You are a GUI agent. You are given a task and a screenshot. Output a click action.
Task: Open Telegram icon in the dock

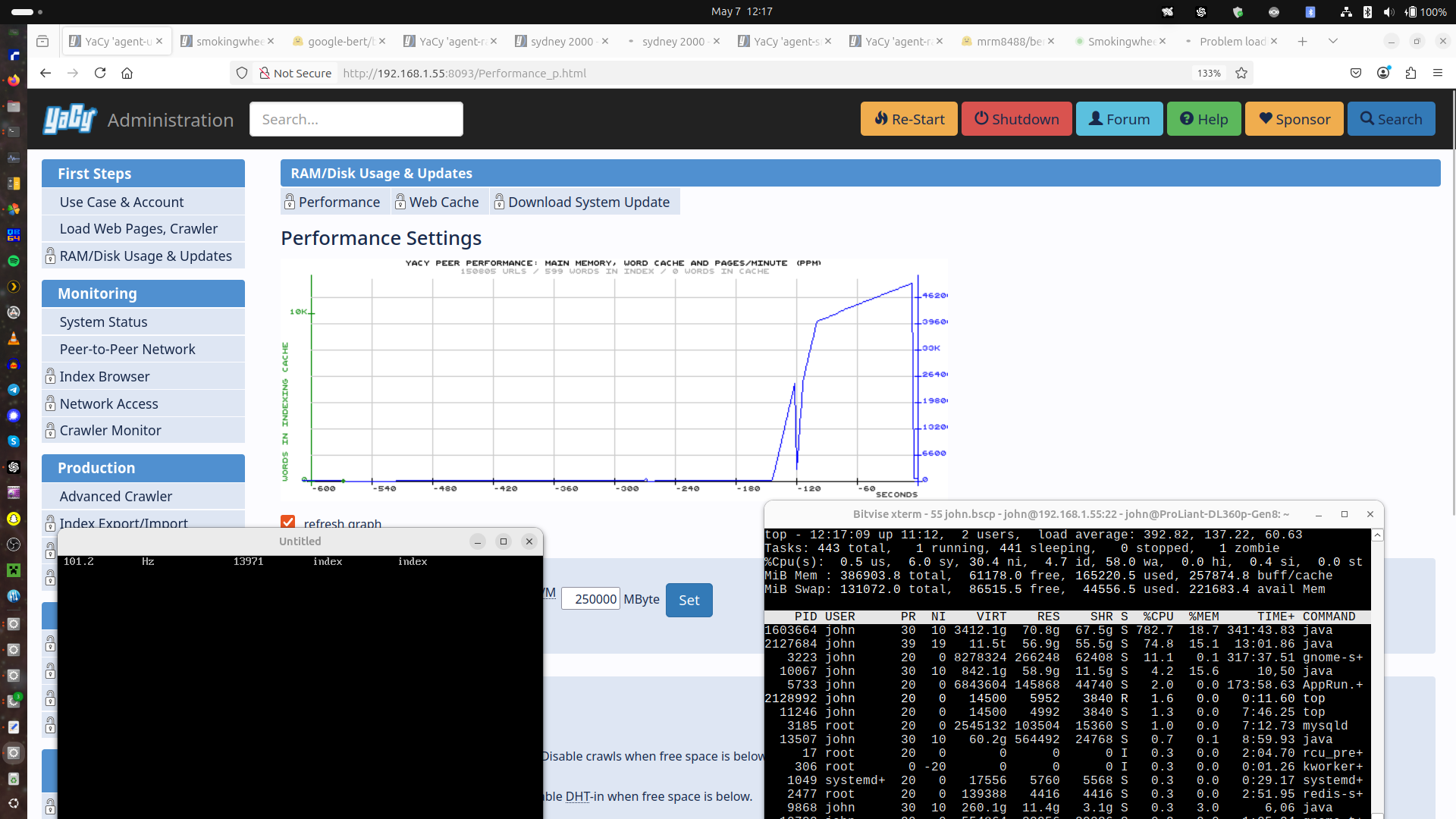coord(13,390)
